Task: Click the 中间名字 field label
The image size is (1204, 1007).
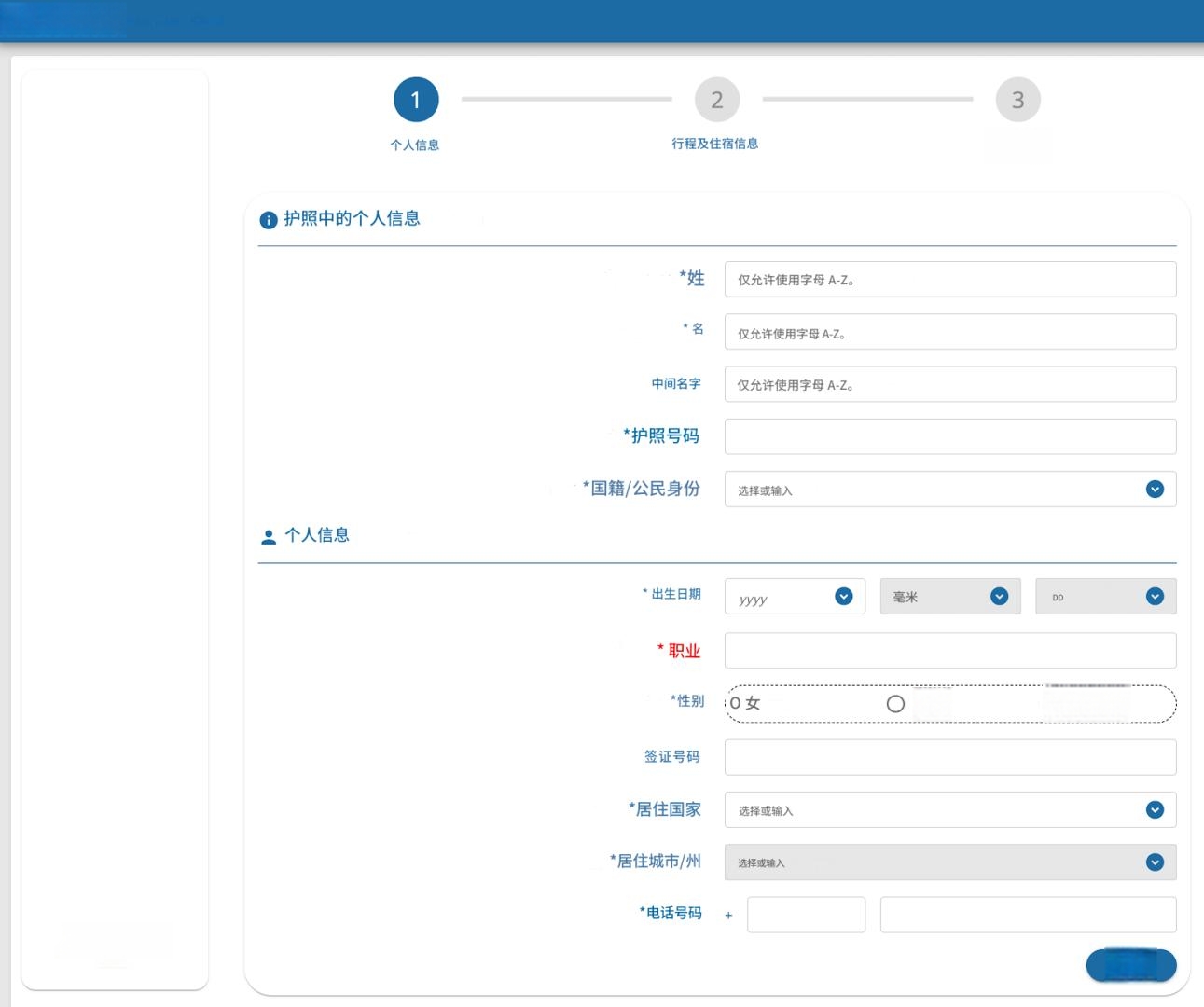Action: coord(676,384)
